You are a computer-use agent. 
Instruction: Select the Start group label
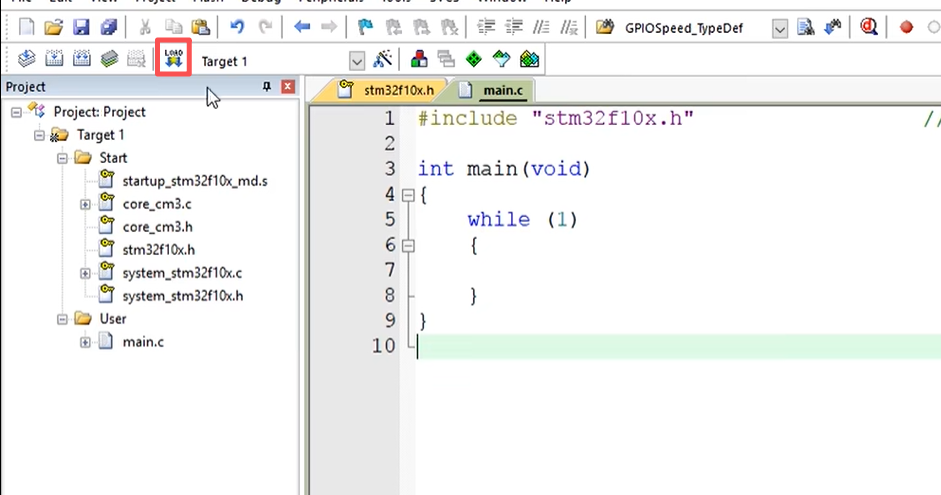coord(113,158)
